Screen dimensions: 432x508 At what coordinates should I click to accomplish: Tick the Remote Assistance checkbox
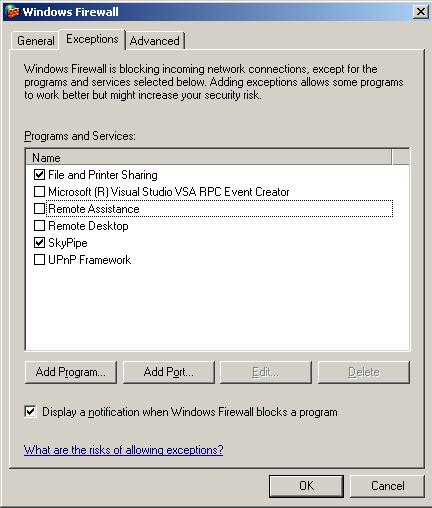click(x=39, y=209)
